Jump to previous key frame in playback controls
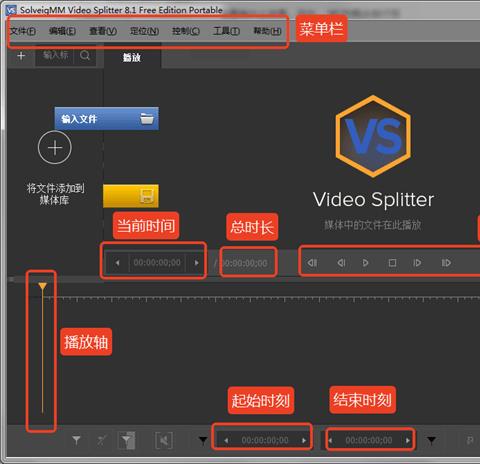The image size is (480, 464). (x=312, y=263)
